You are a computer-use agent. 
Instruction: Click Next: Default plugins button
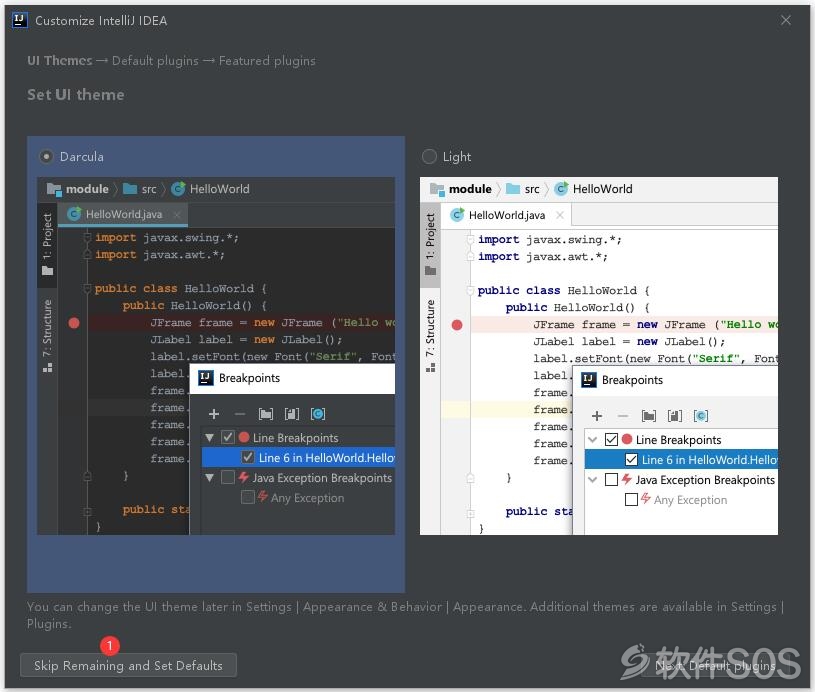[715, 665]
